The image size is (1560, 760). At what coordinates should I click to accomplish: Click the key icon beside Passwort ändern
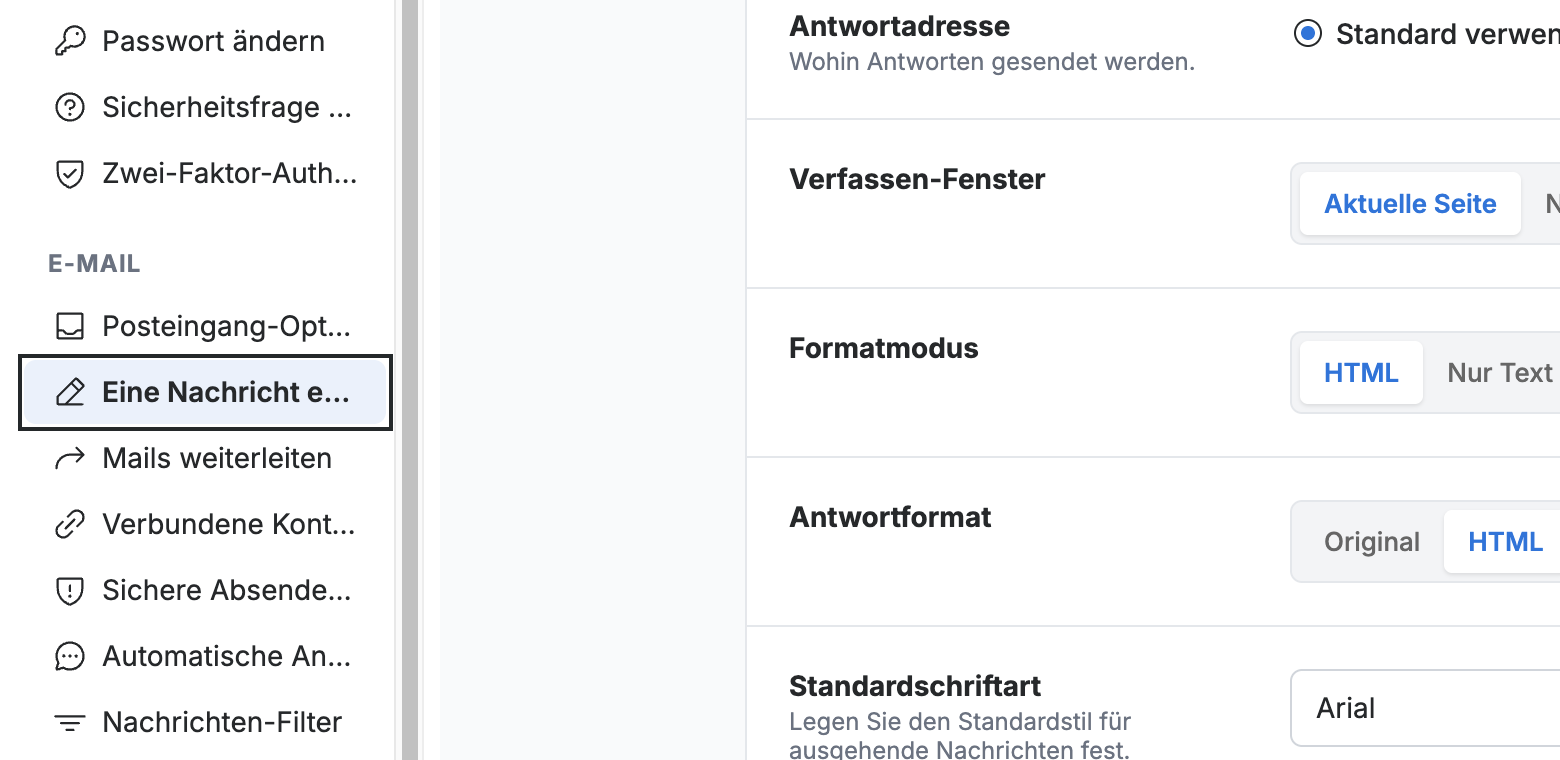click(x=69, y=41)
